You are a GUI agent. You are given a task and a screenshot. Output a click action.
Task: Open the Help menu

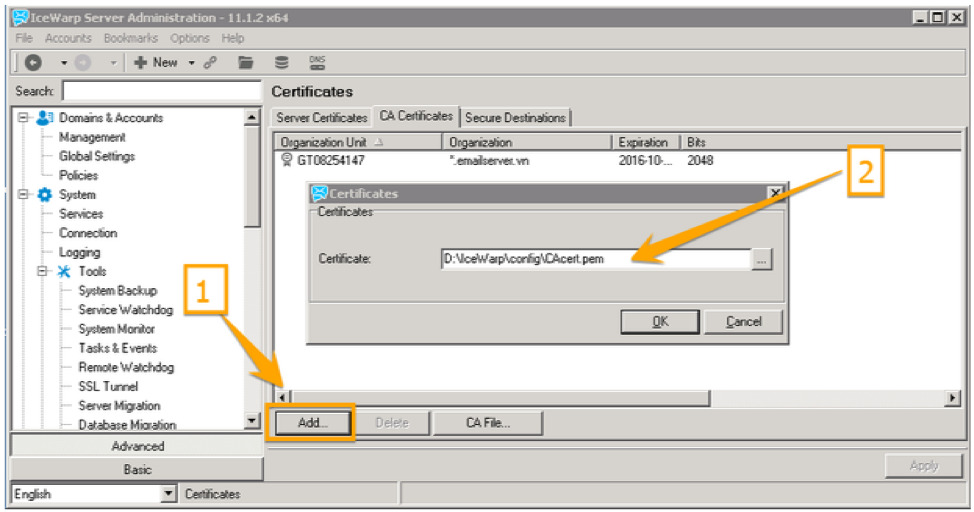tap(232, 38)
